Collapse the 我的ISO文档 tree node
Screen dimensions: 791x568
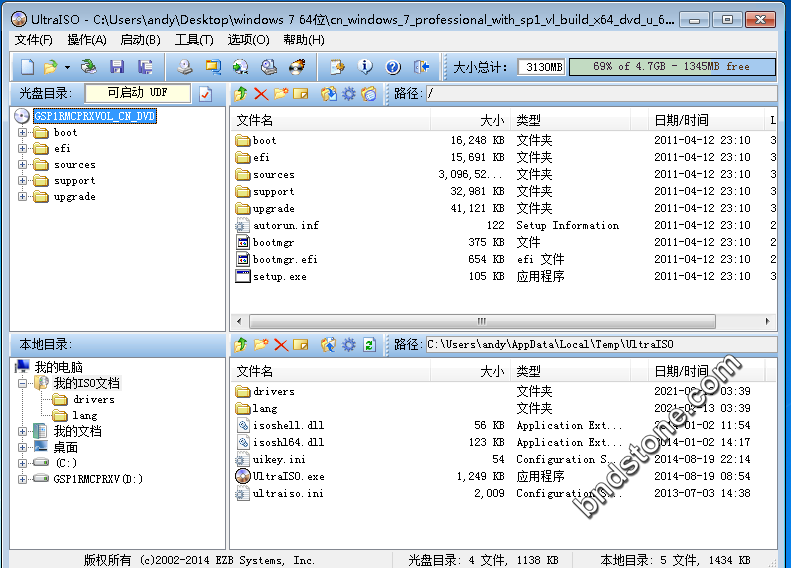(22, 383)
